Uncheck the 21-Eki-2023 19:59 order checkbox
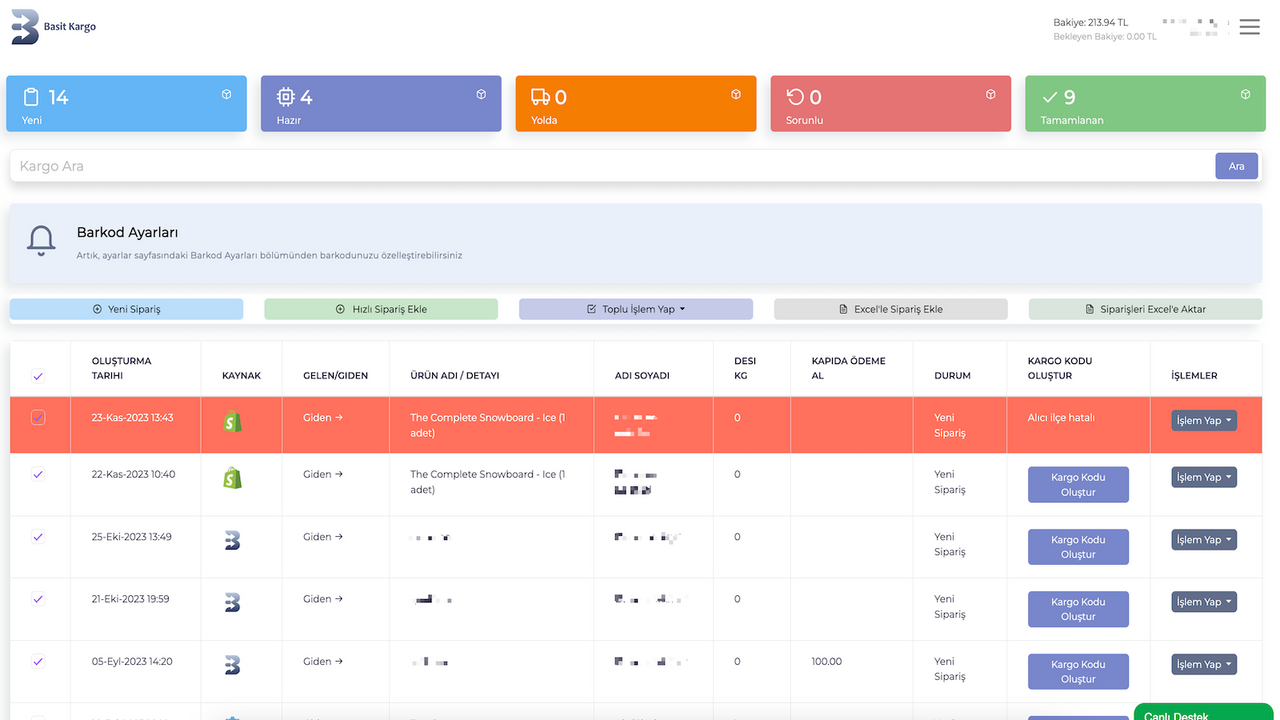The height and width of the screenshot is (720, 1280). [x=38, y=599]
